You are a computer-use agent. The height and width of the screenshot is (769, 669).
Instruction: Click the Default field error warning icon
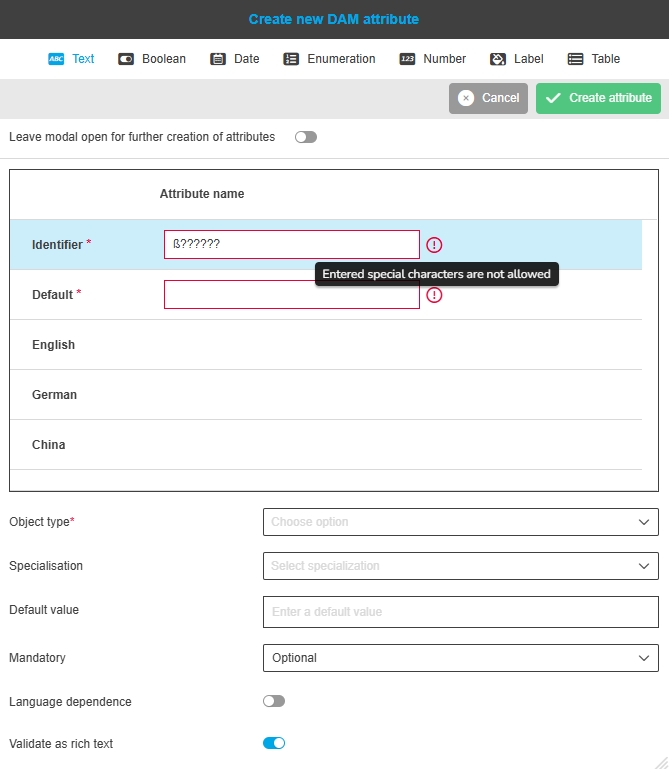pos(434,295)
